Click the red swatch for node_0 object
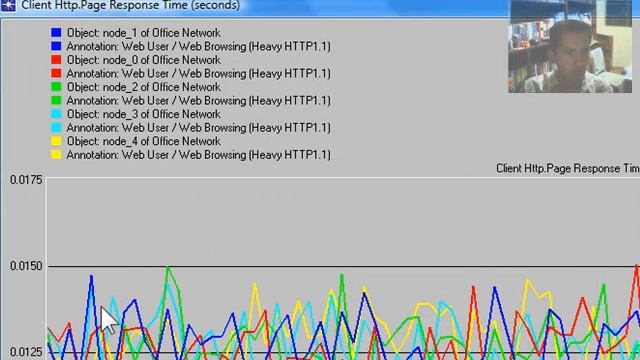This screenshot has height=360, width=640. point(56,60)
